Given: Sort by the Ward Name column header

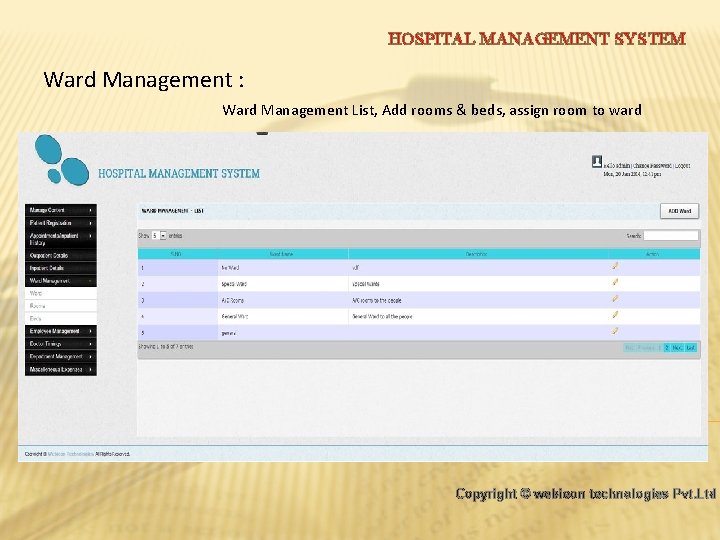Looking at the screenshot, I should [x=283, y=254].
